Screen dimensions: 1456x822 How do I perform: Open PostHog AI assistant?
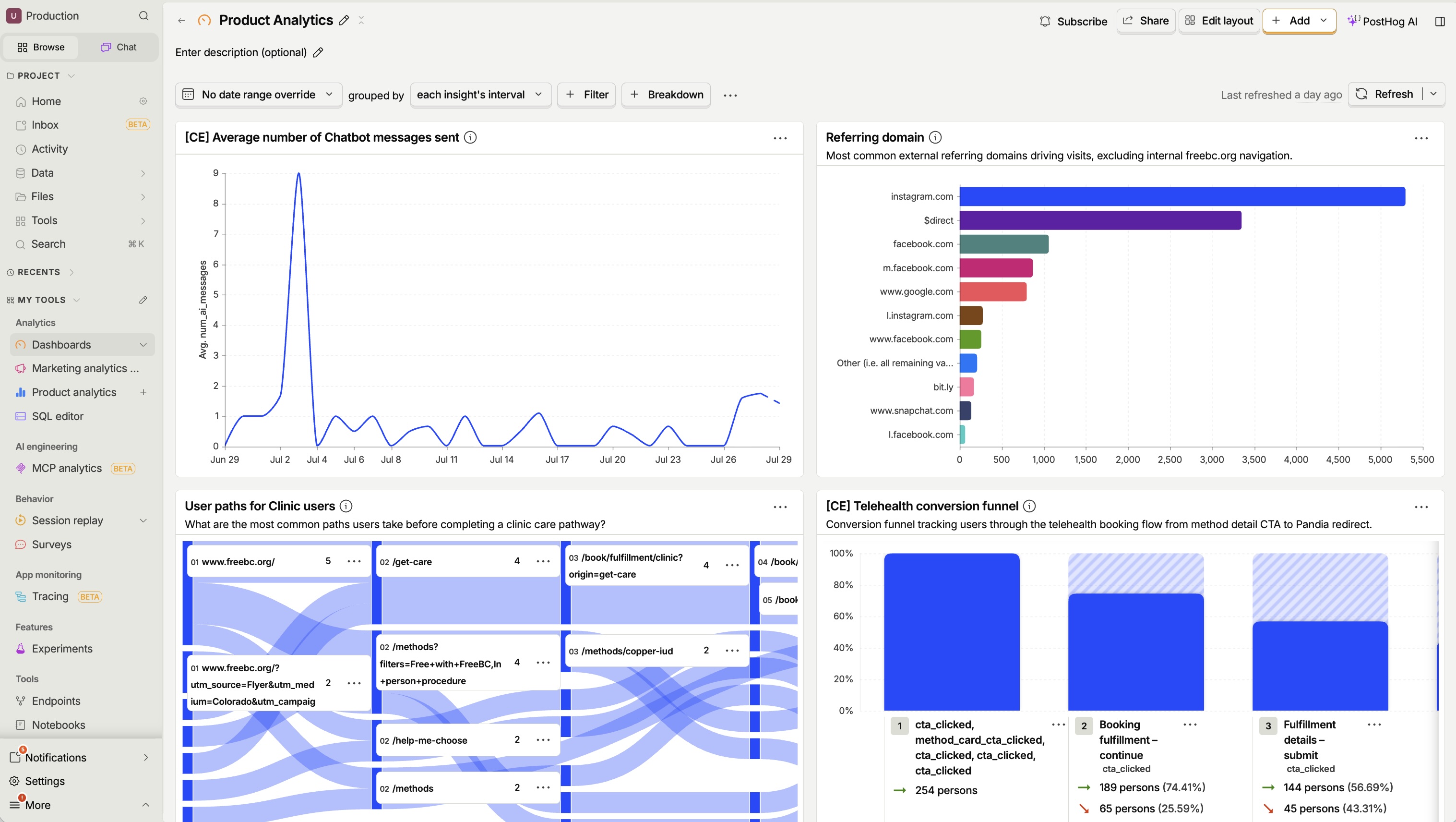(1382, 21)
